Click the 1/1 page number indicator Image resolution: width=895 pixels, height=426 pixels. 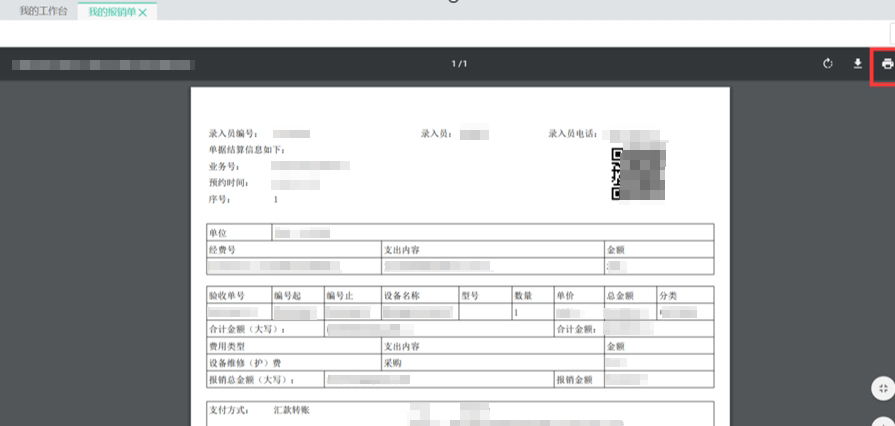point(459,65)
